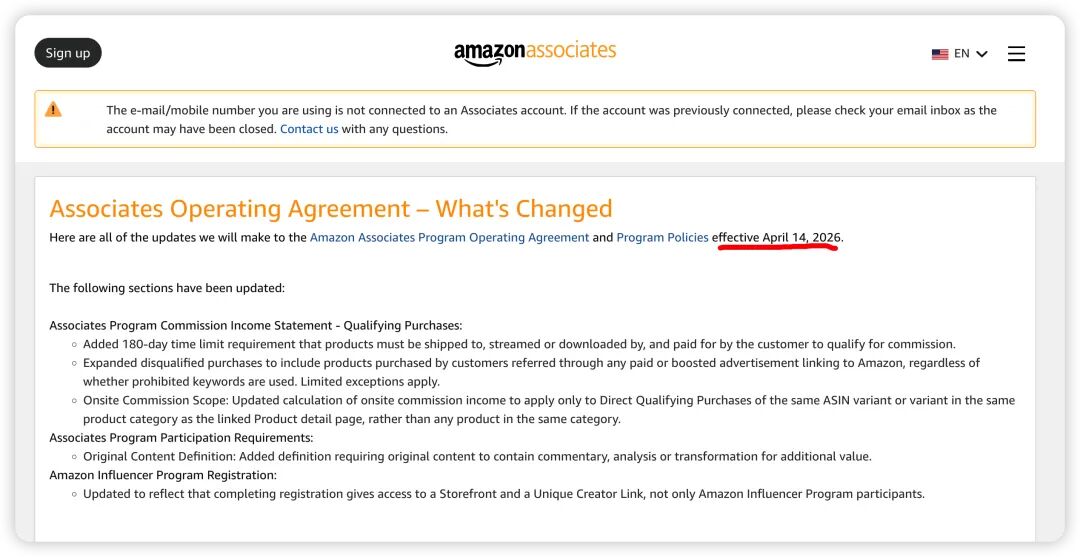The width and height of the screenshot is (1080, 557).
Task: Click the Original Content Definition bullet circle
Action: (74, 457)
